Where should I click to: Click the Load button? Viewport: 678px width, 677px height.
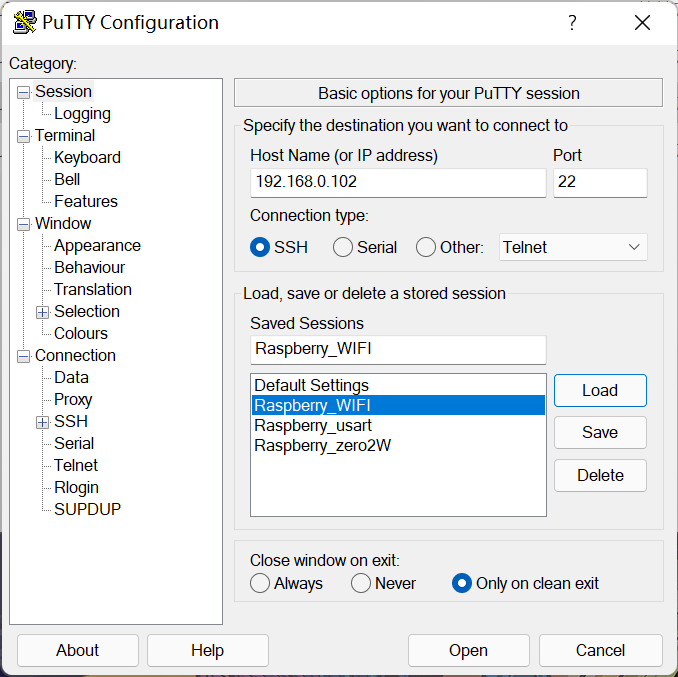pyautogui.click(x=600, y=390)
